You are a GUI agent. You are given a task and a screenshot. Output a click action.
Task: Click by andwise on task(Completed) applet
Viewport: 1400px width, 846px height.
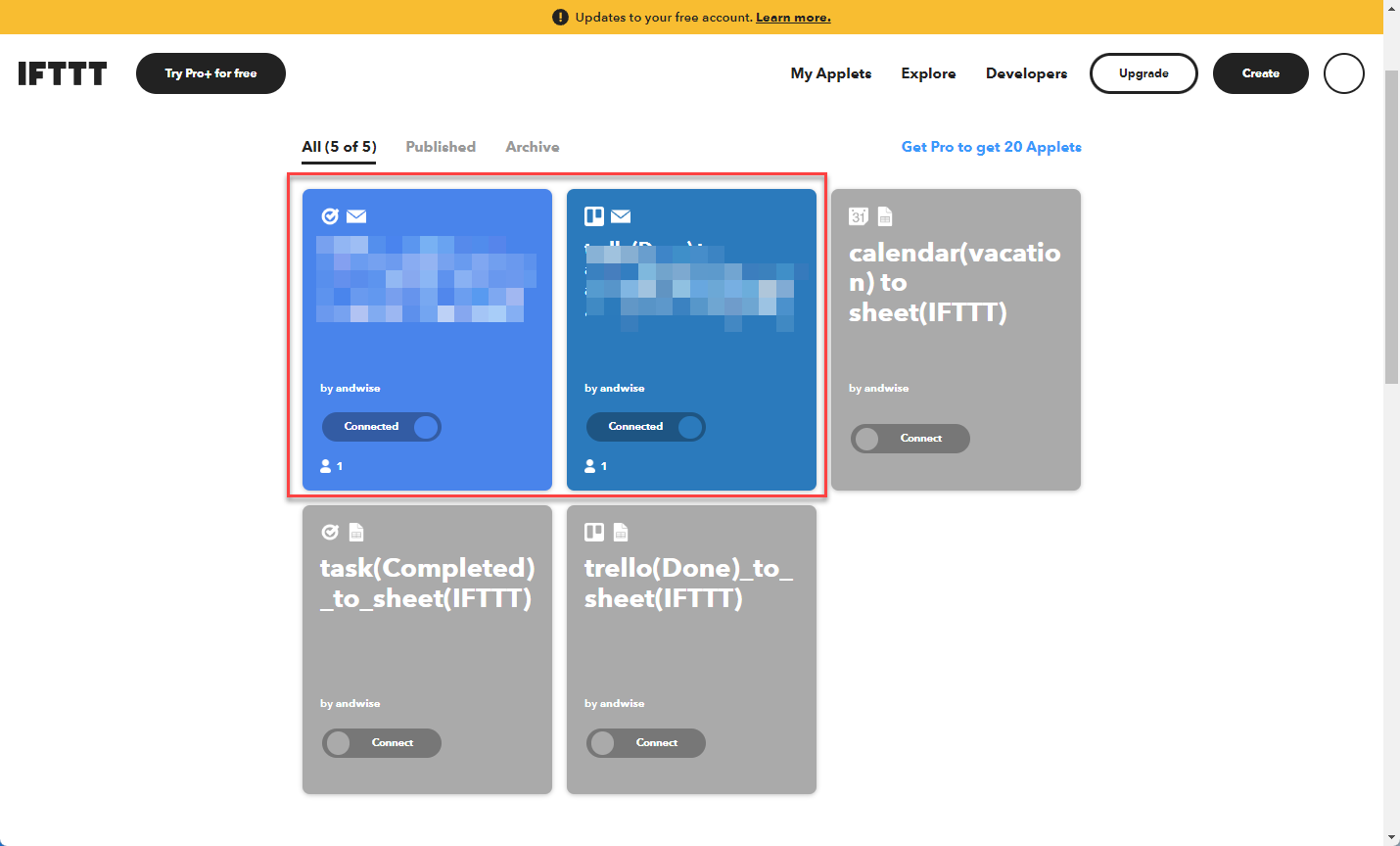[x=350, y=704]
